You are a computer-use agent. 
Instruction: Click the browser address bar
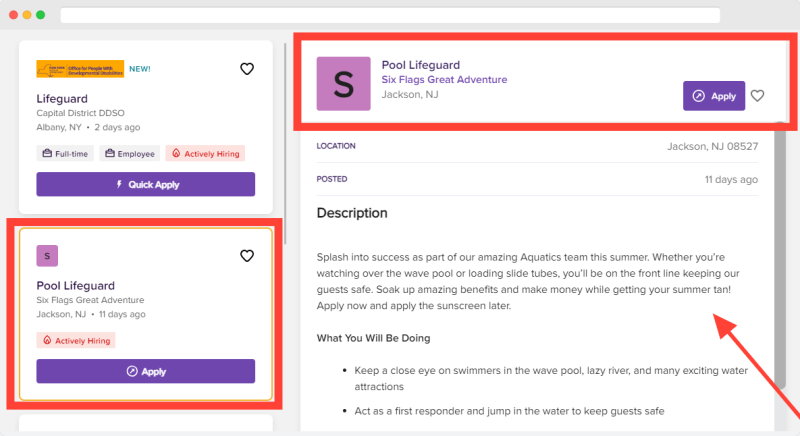pyautogui.click(x=390, y=15)
